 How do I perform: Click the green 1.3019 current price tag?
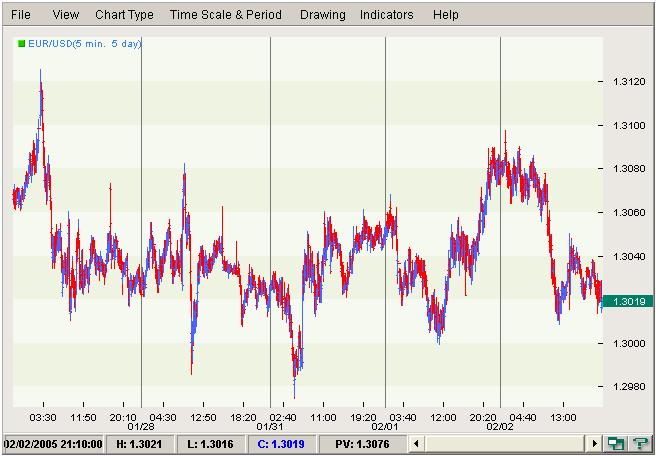(x=627, y=301)
